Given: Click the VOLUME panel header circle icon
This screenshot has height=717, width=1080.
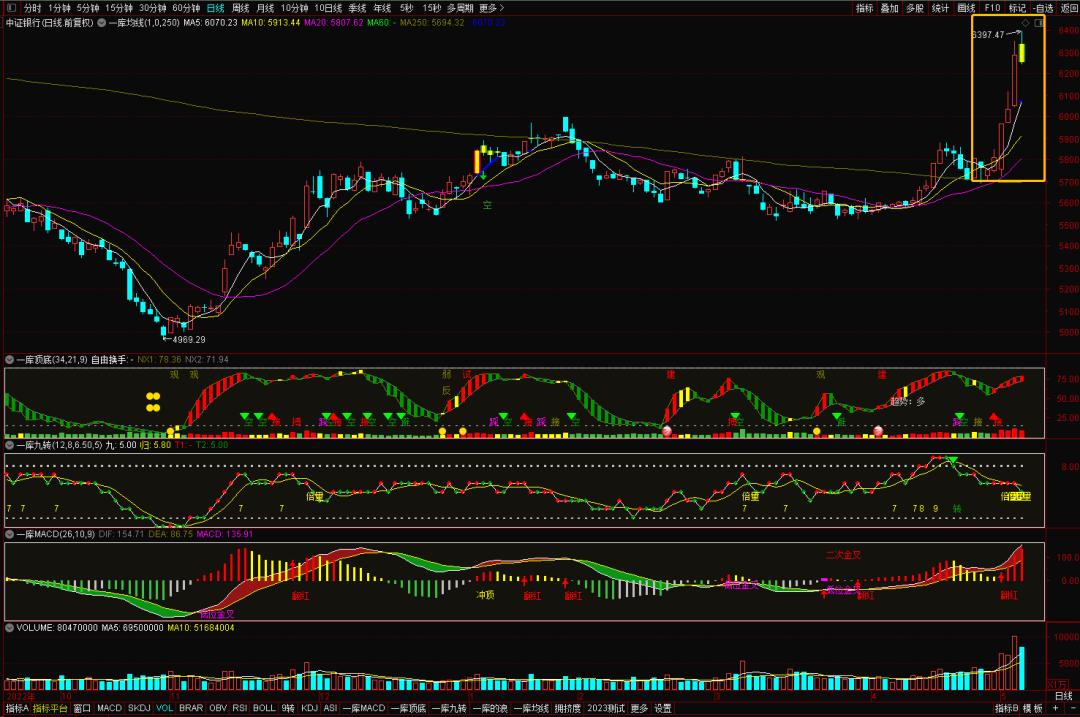Looking at the screenshot, I should pyautogui.click(x=10, y=628).
